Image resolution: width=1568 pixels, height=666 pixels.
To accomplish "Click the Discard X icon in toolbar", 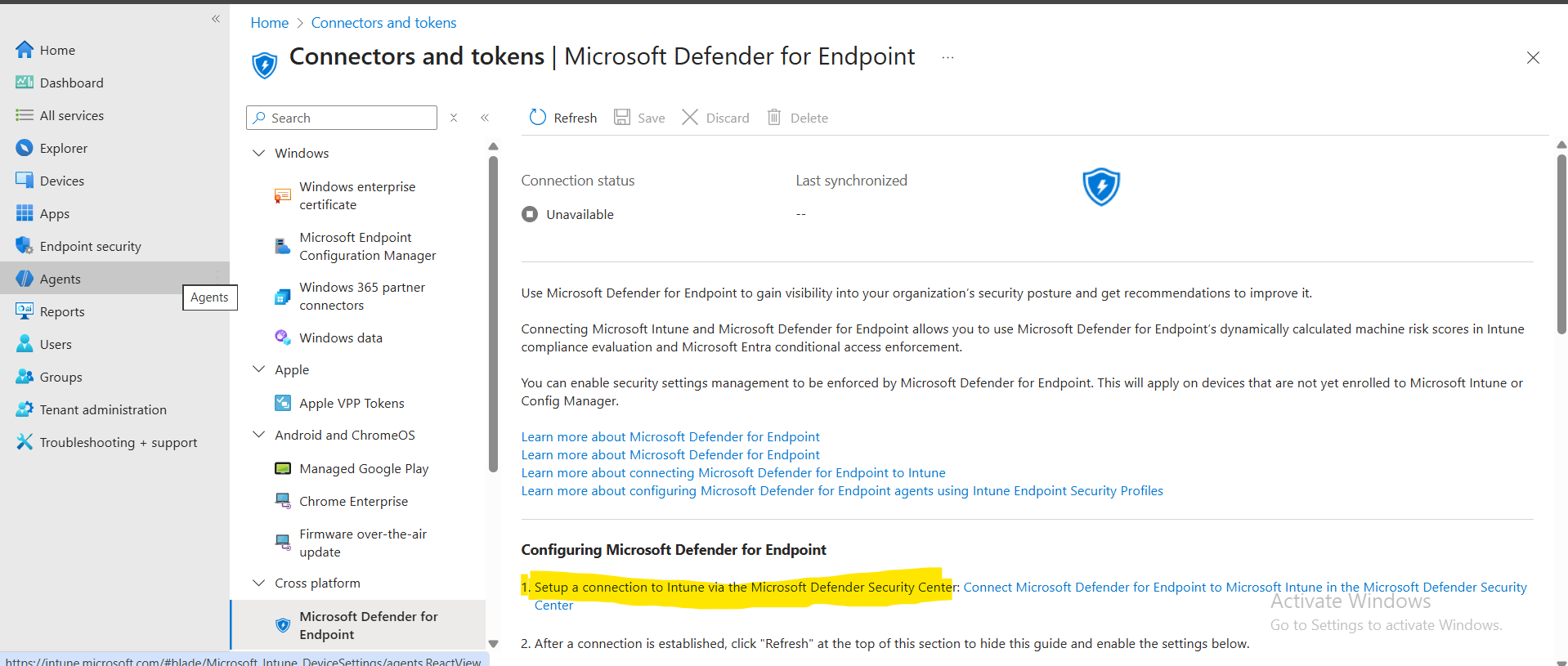I will (690, 118).
